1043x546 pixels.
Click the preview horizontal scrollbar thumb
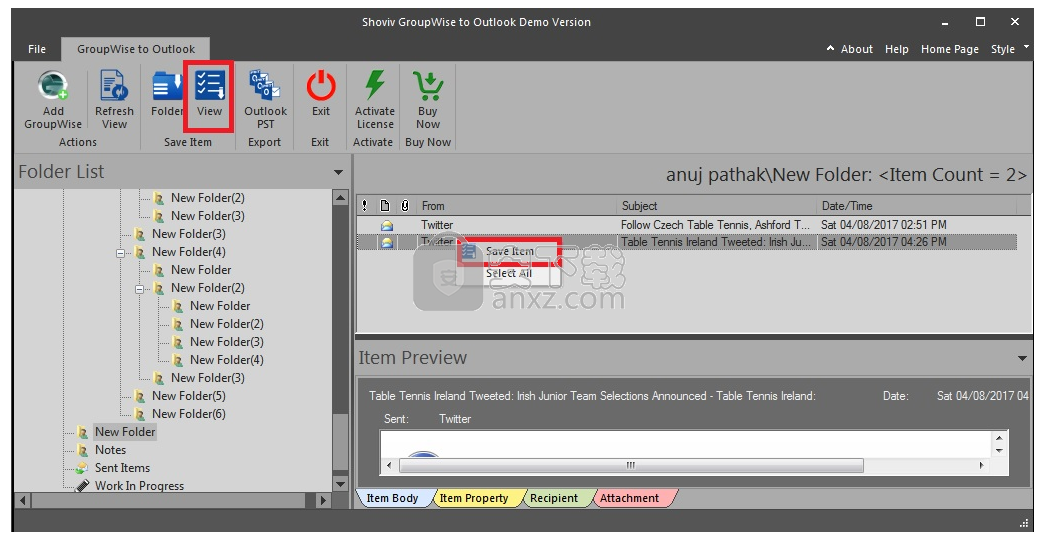pyautogui.click(x=631, y=466)
